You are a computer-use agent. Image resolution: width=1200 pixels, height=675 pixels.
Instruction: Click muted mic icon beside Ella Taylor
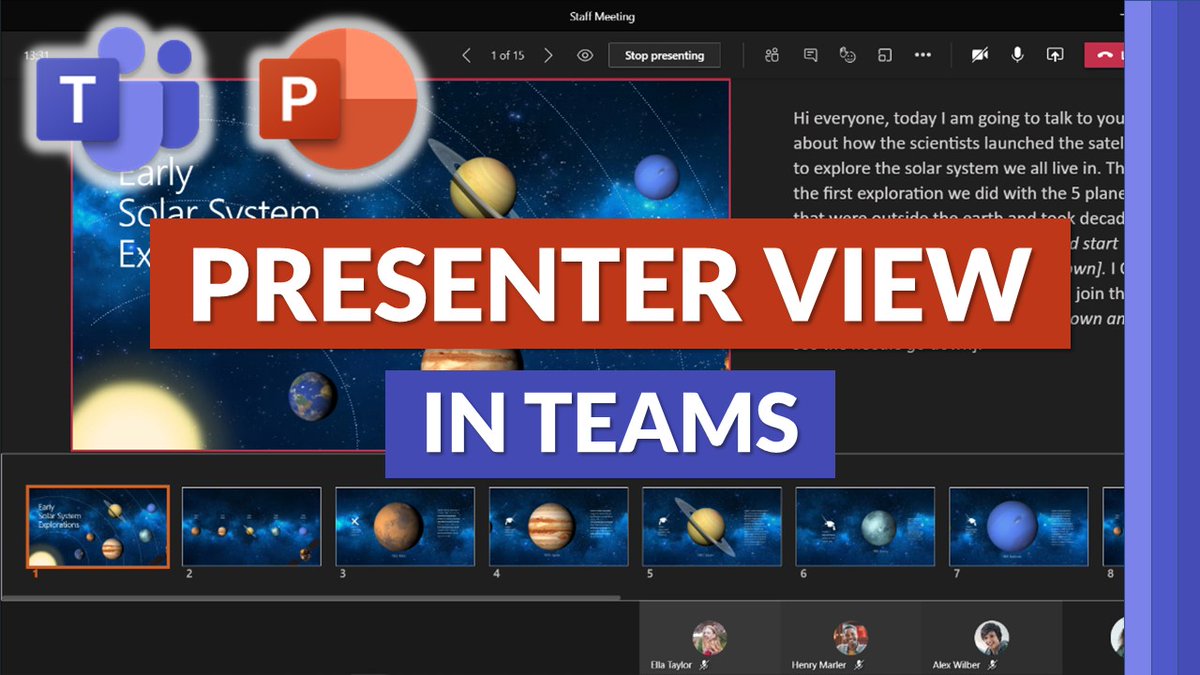[x=704, y=665]
